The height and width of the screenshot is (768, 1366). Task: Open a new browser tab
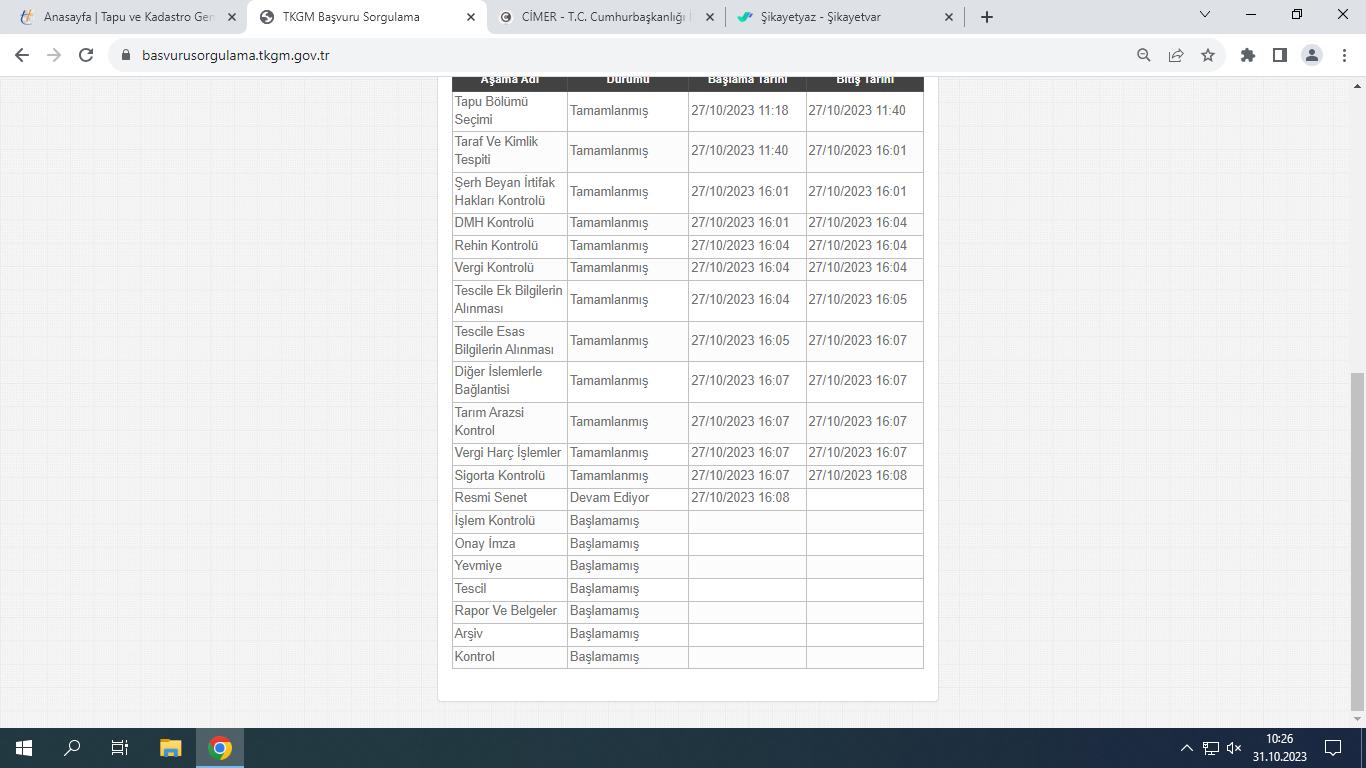[987, 16]
